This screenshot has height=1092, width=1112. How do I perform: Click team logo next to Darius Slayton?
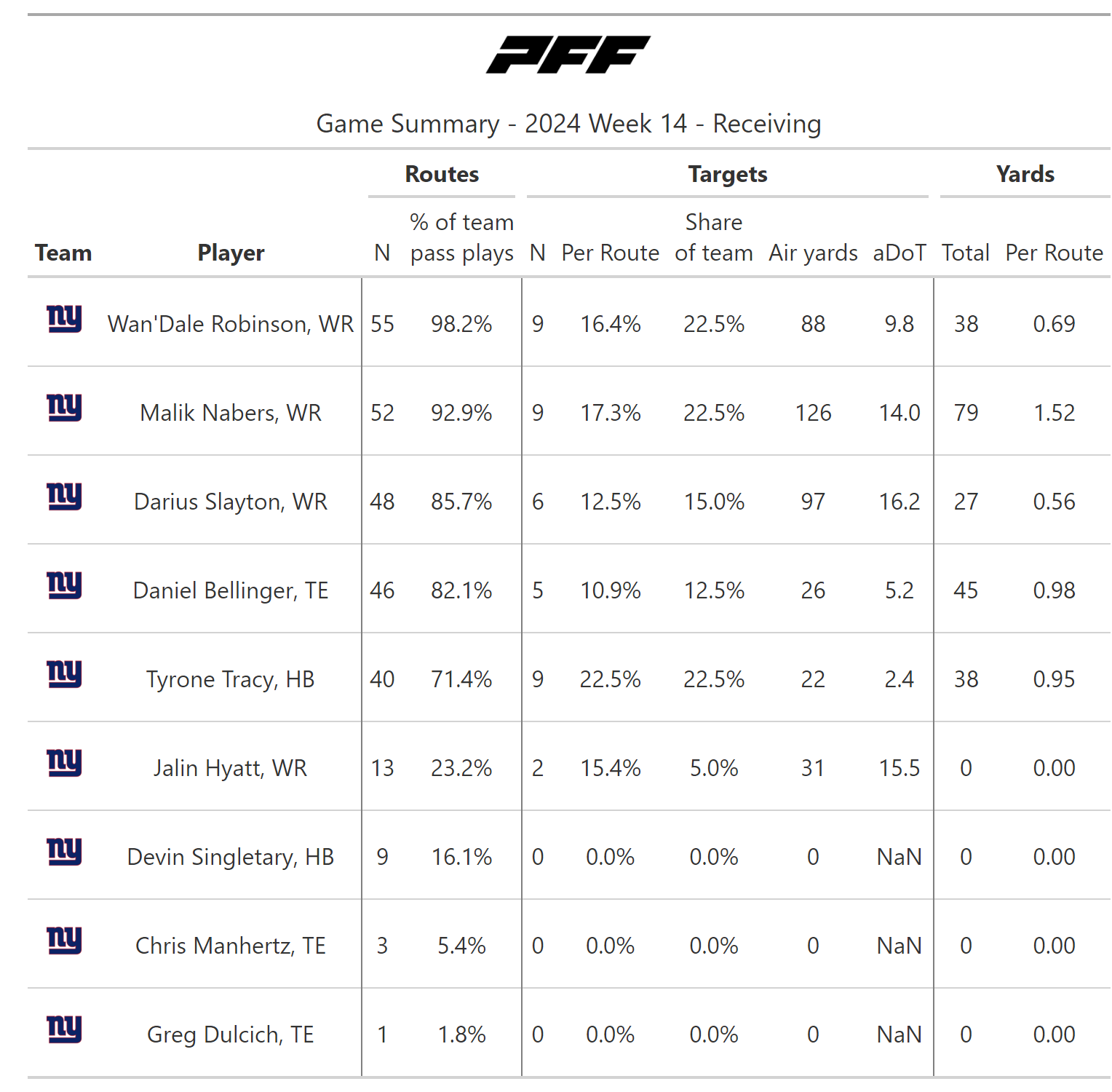[x=64, y=496]
